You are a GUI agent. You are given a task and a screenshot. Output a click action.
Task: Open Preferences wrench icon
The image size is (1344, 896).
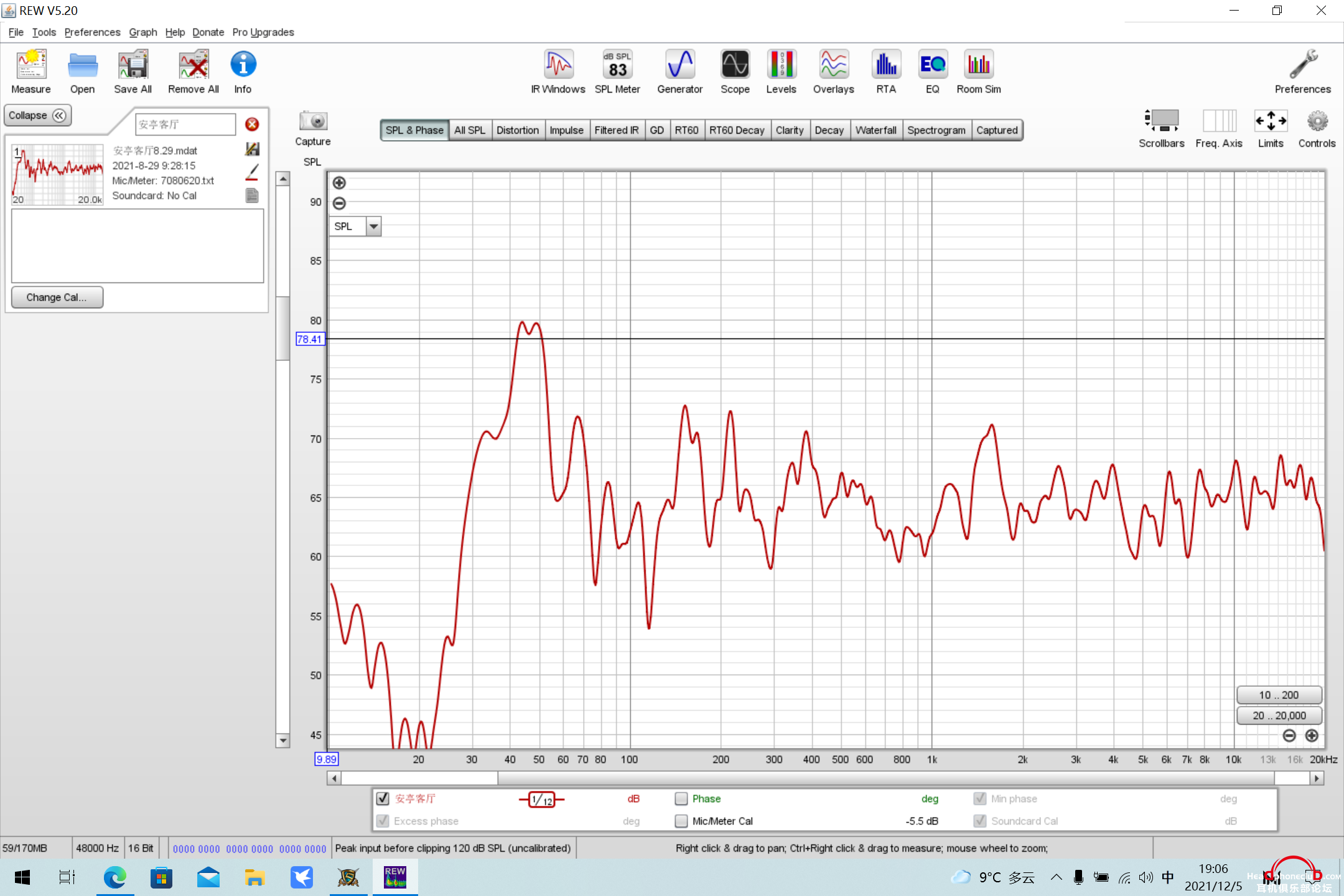coord(1303,64)
